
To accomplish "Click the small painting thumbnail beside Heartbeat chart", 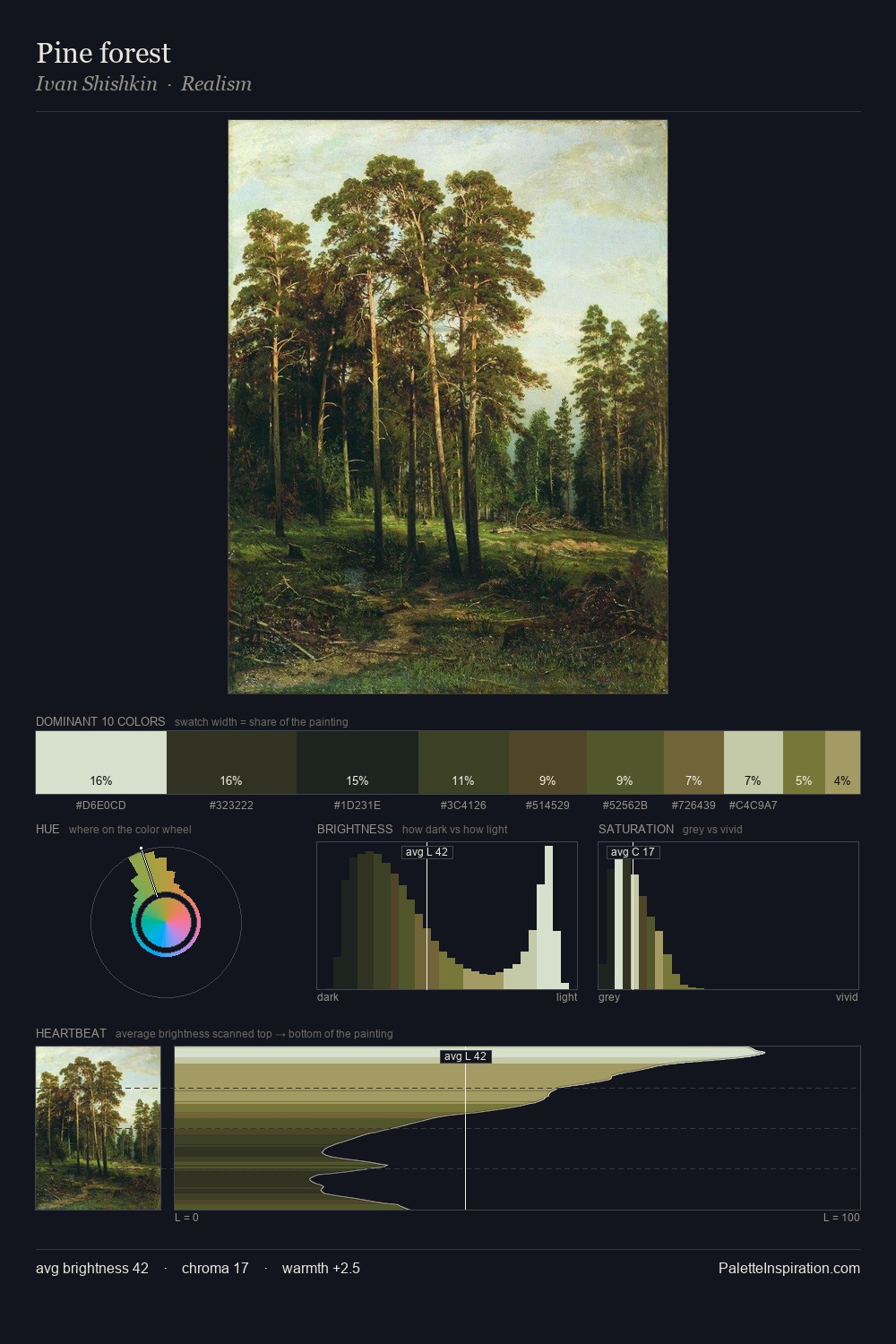I will [x=99, y=1128].
